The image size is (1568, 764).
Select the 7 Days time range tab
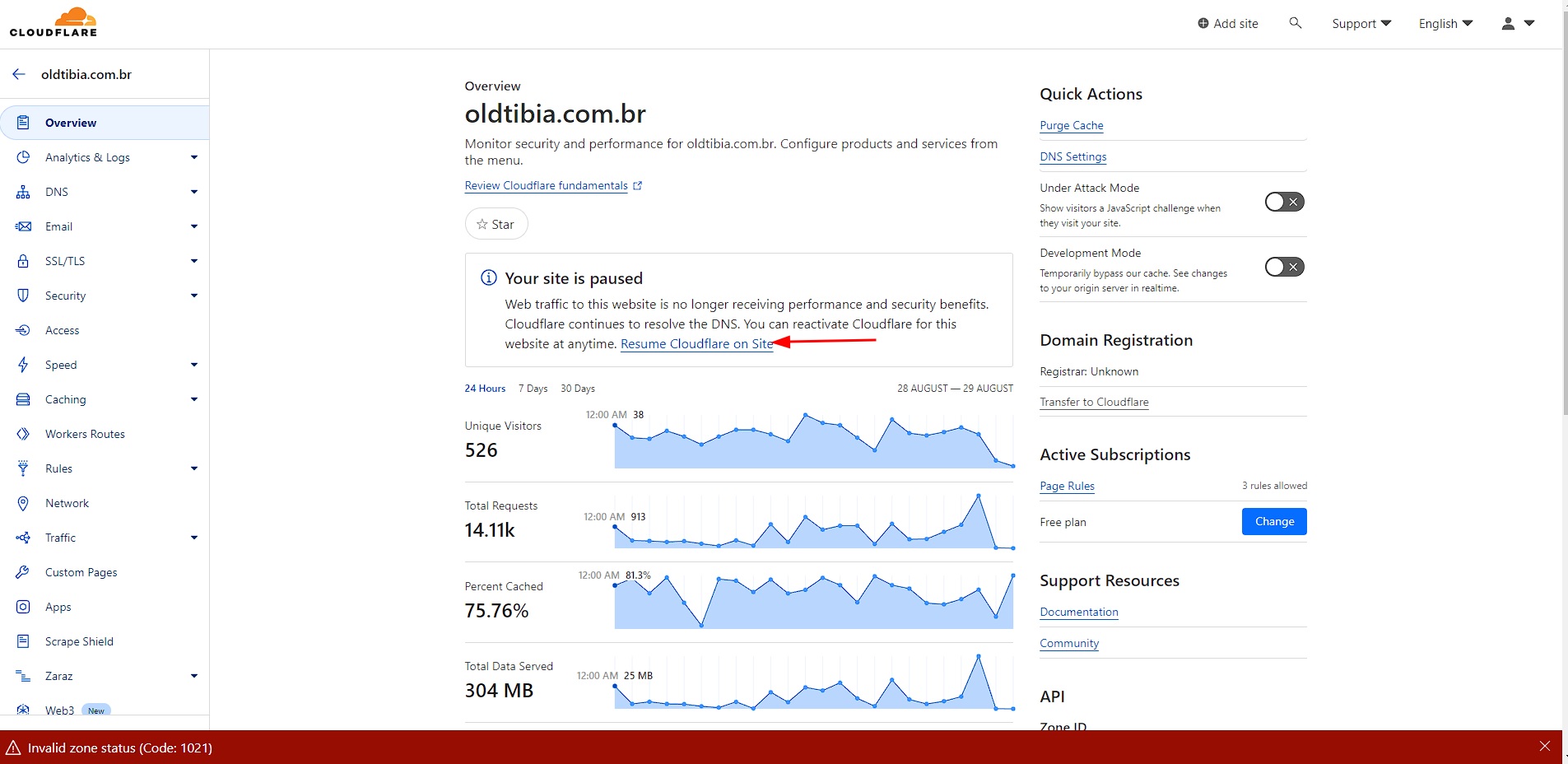point(533,389)
